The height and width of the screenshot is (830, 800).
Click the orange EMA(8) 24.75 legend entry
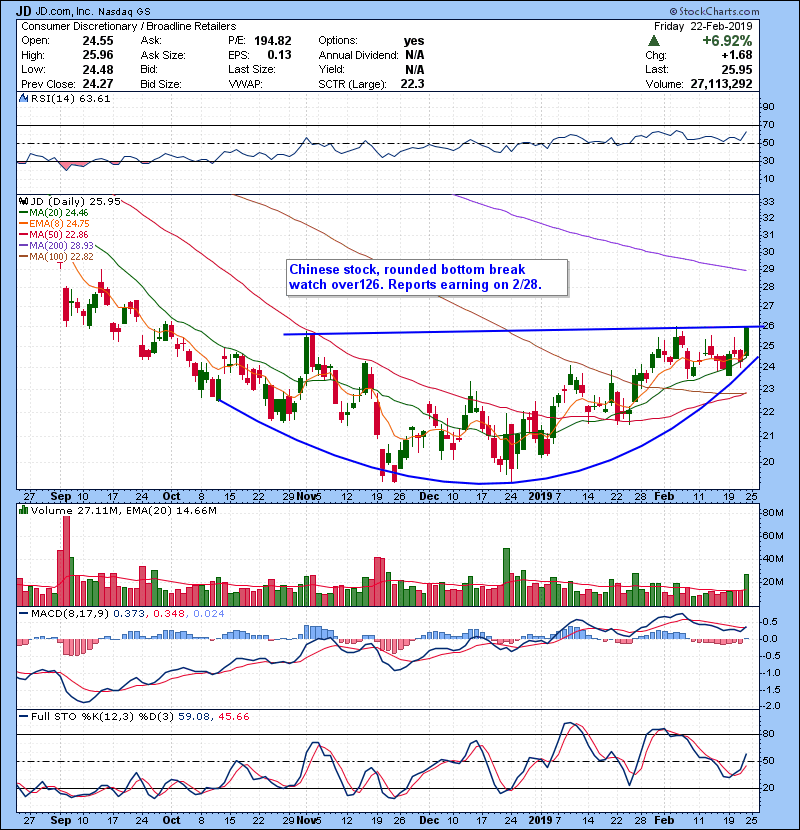[55, 224]
